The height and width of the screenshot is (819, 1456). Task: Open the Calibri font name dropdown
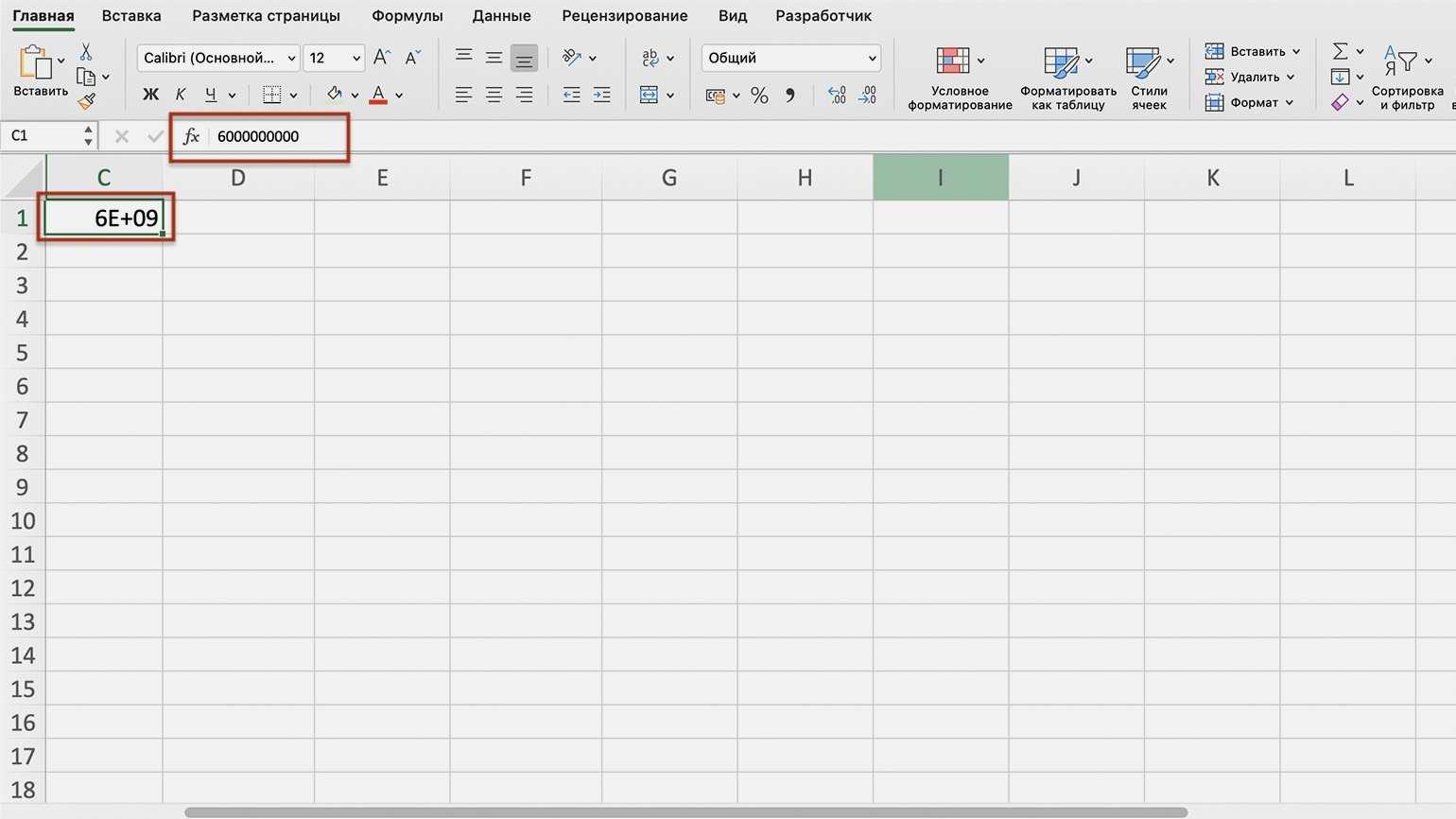[218, 58]
